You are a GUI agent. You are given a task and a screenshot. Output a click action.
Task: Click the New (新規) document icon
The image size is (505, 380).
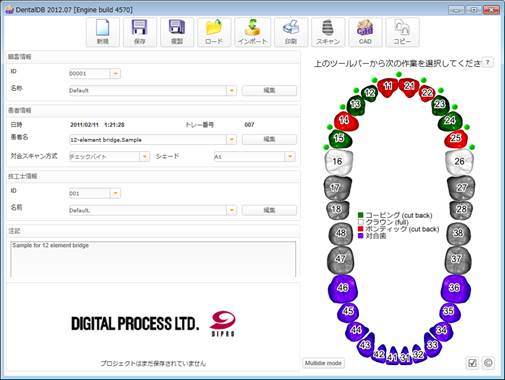(103, 32)
